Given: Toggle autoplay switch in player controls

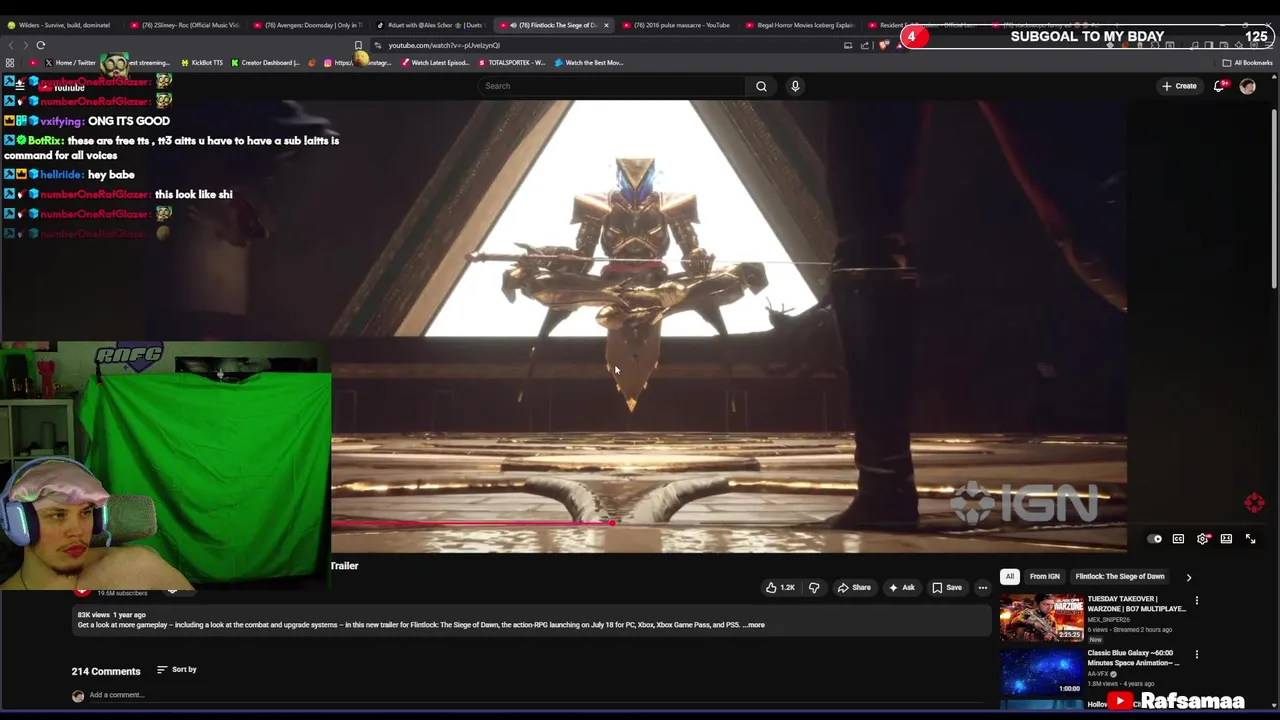Looking at the screenshot, I should [1155, 539].
